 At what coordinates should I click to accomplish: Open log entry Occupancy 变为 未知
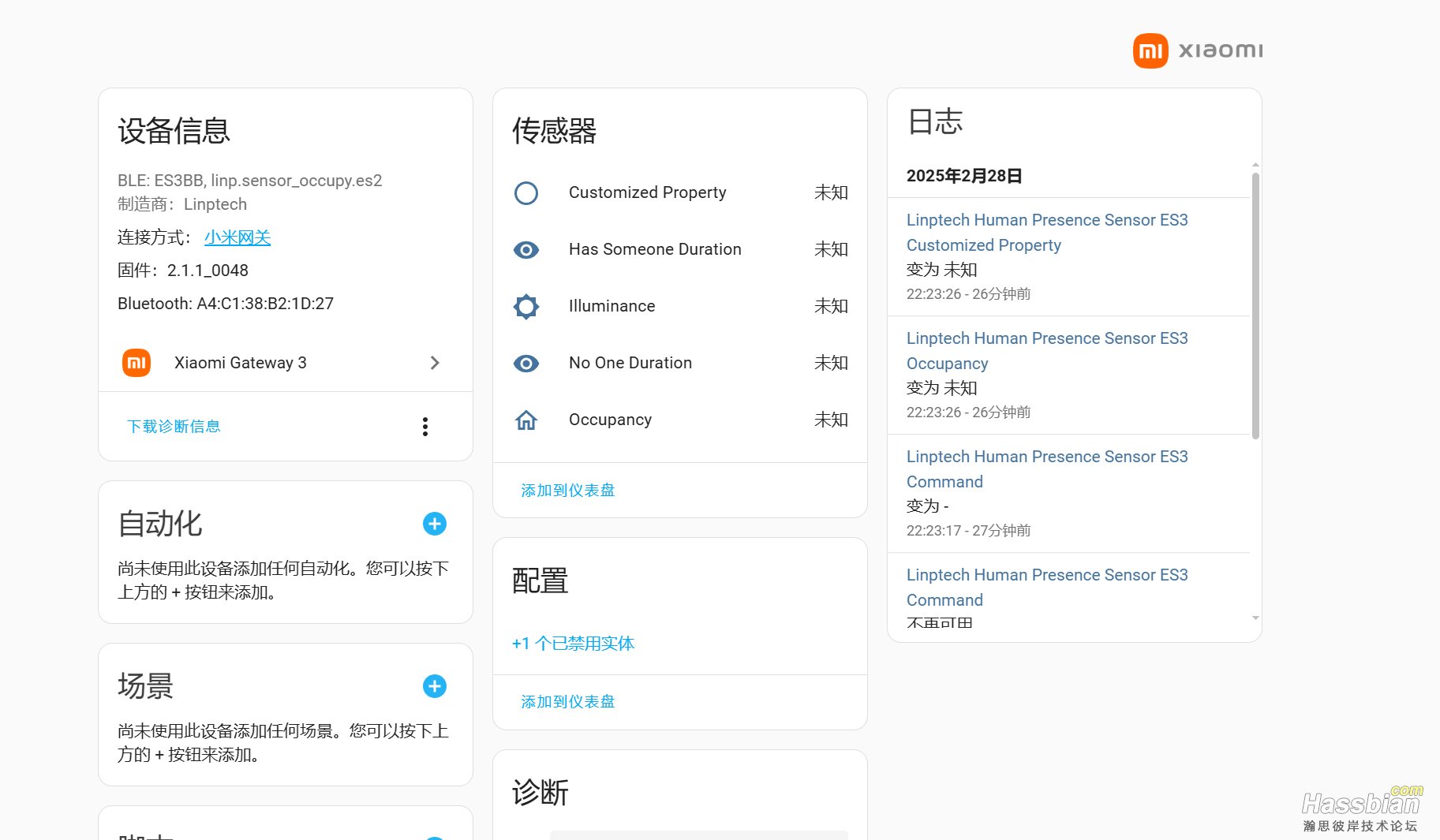[x=1069, y=375]
